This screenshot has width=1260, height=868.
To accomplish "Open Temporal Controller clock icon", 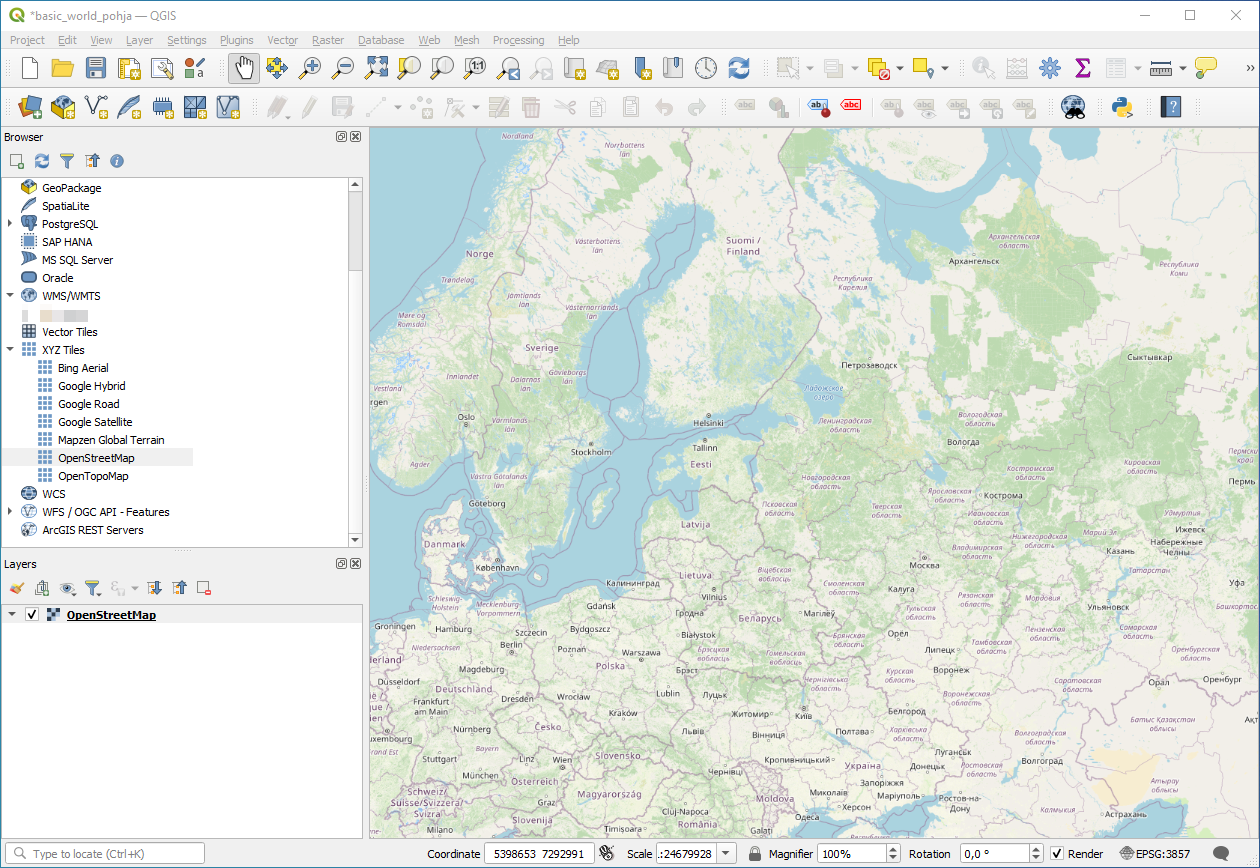I will [x=706, y=68].
